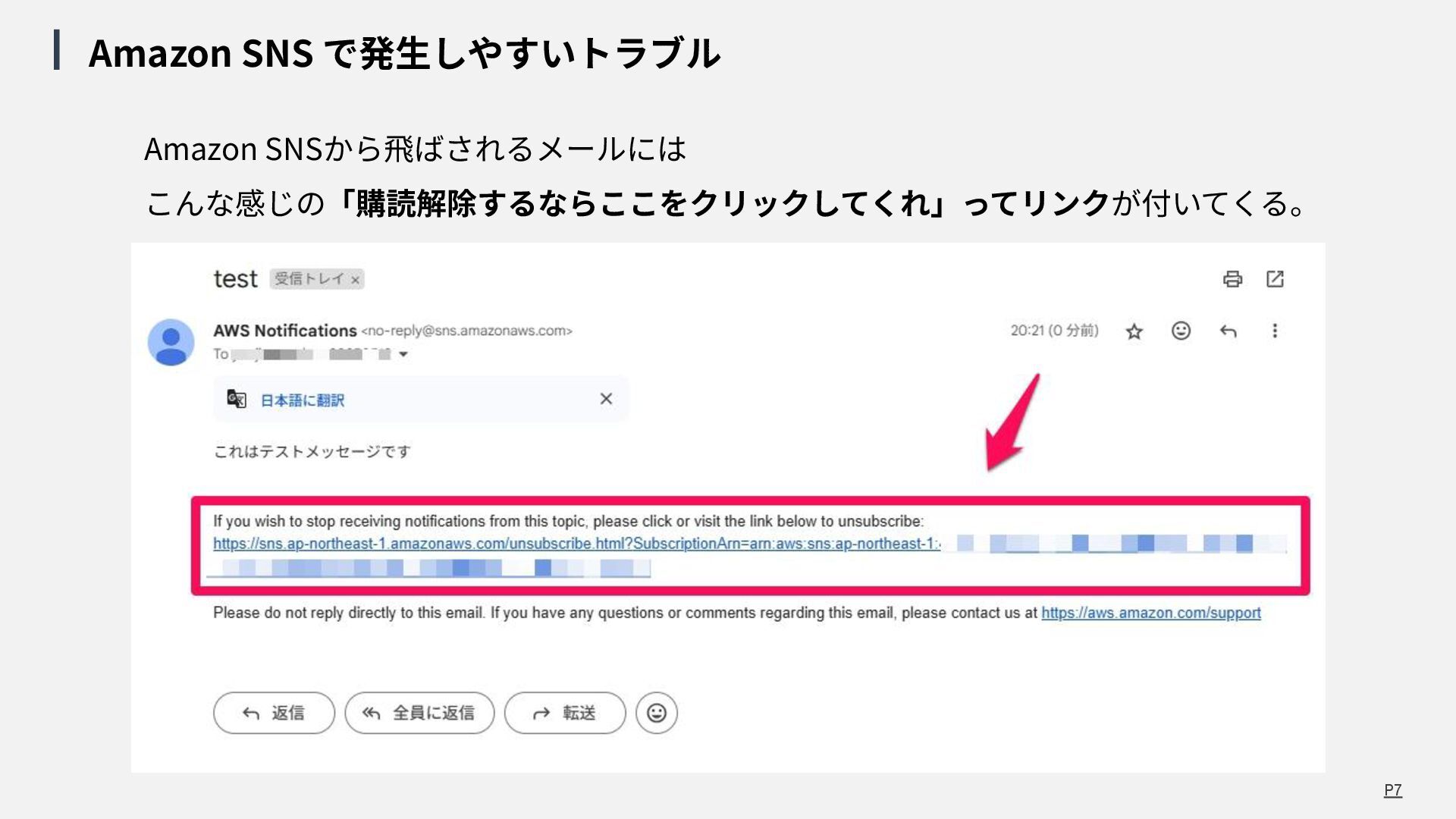Viewport: 1456px width, 819px height.
Task: Click the no-reply@sns.amazonaws.com address
Action: [466, 331]
